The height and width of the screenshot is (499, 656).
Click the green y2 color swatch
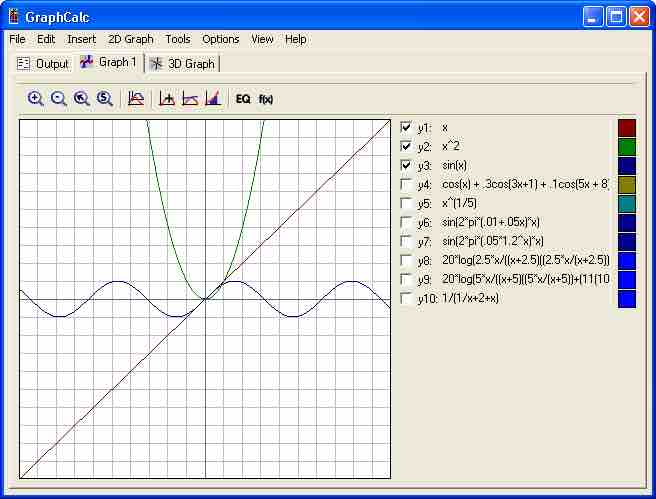[x=627, y=147]
